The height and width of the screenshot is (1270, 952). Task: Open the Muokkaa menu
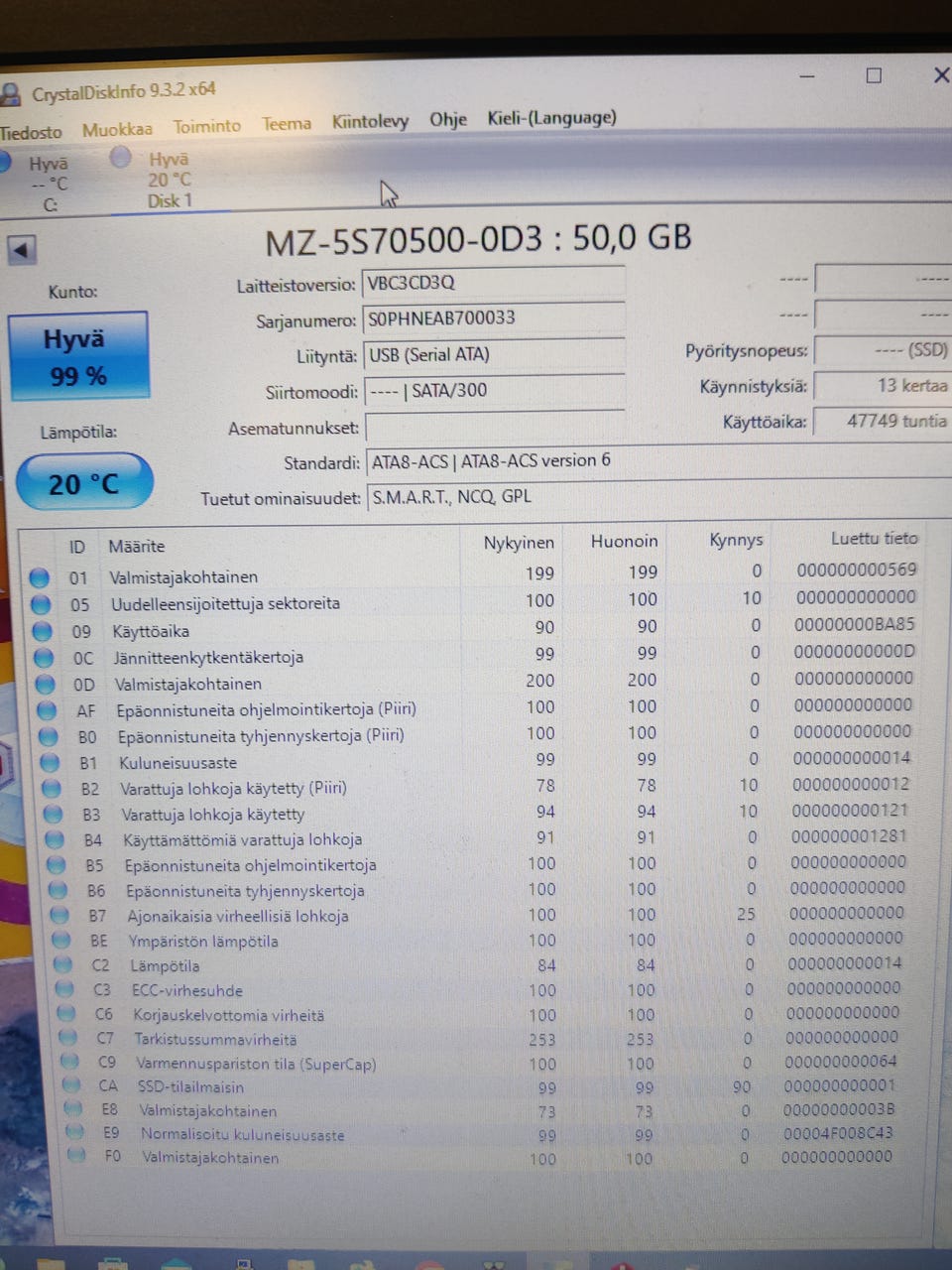pos(117,129)
